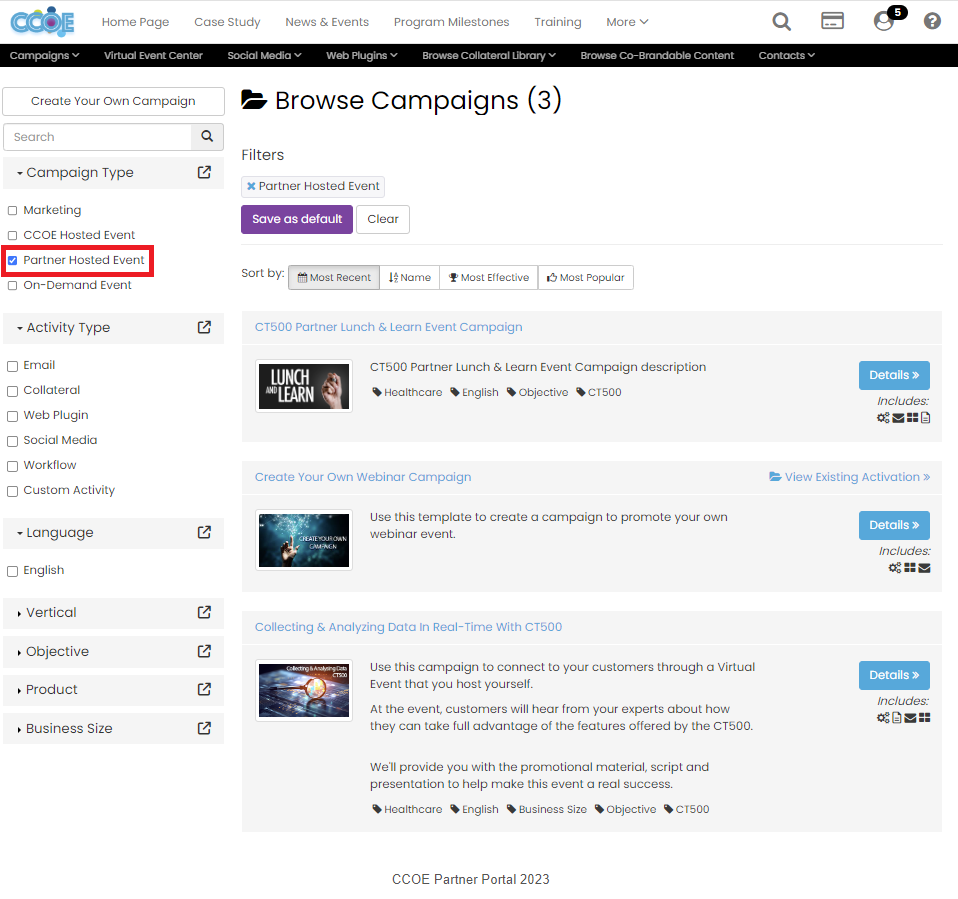Check the Collateral activity type
958x899 pixels.
[12, 391]
